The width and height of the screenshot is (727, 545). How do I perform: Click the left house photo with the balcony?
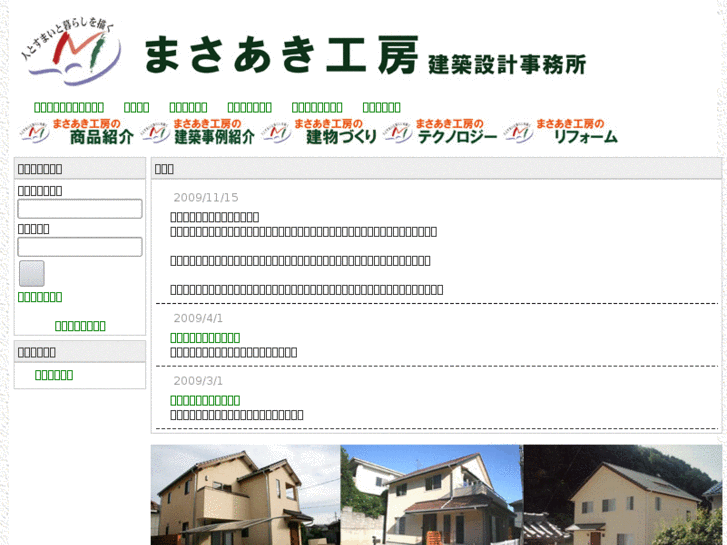[x=245, y=495]
